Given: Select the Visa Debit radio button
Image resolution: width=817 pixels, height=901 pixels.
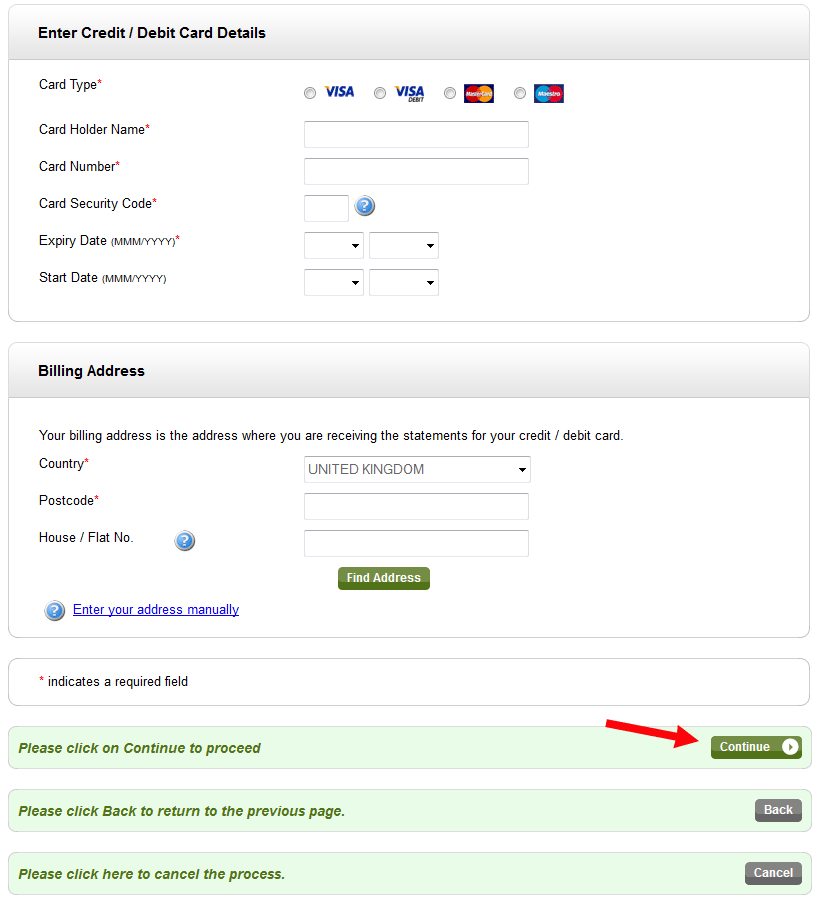Looking at the screenshot, I should (x=380, y=93).
